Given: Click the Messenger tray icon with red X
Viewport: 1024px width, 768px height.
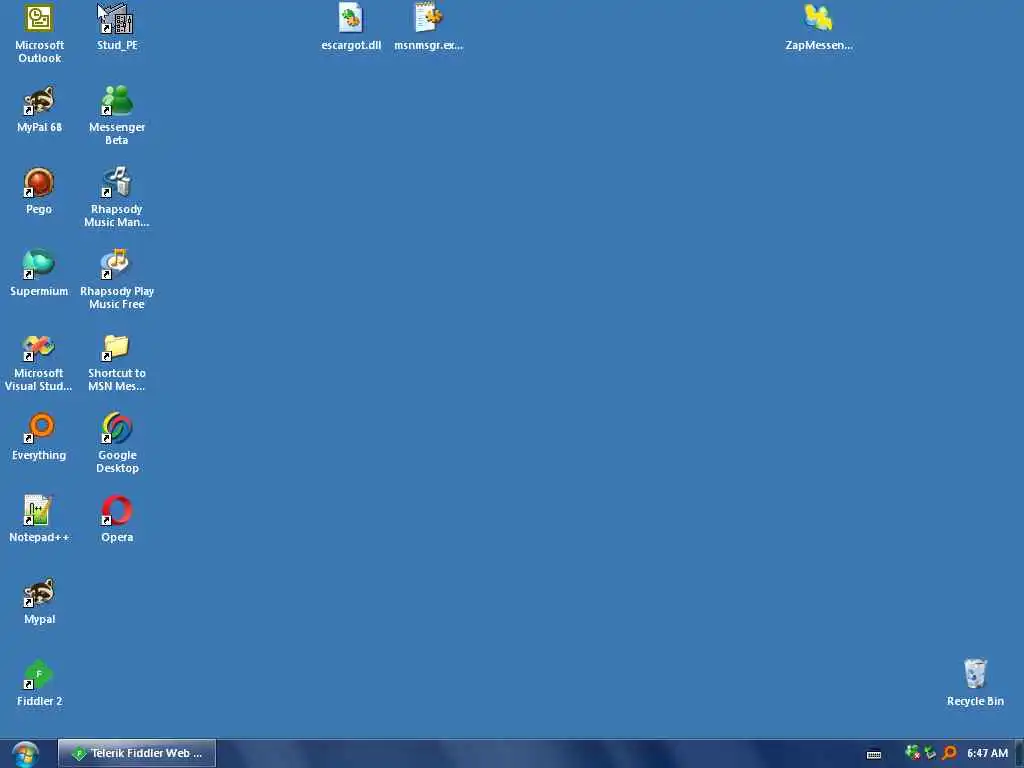Looking at the screenshot, I should tap(912, 753).
